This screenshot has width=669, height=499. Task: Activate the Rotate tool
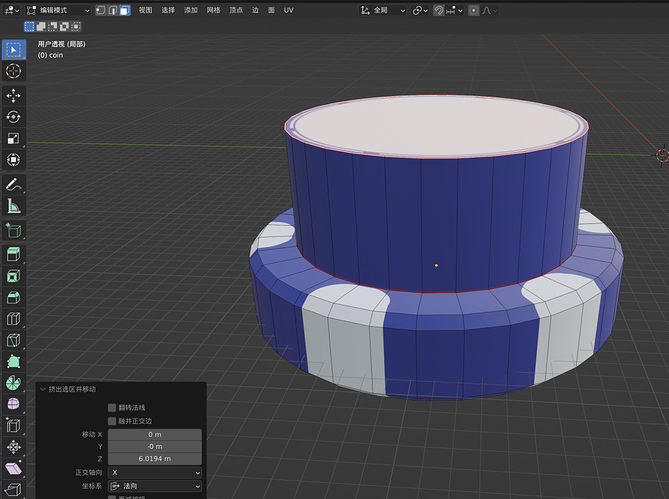point(13,117)
